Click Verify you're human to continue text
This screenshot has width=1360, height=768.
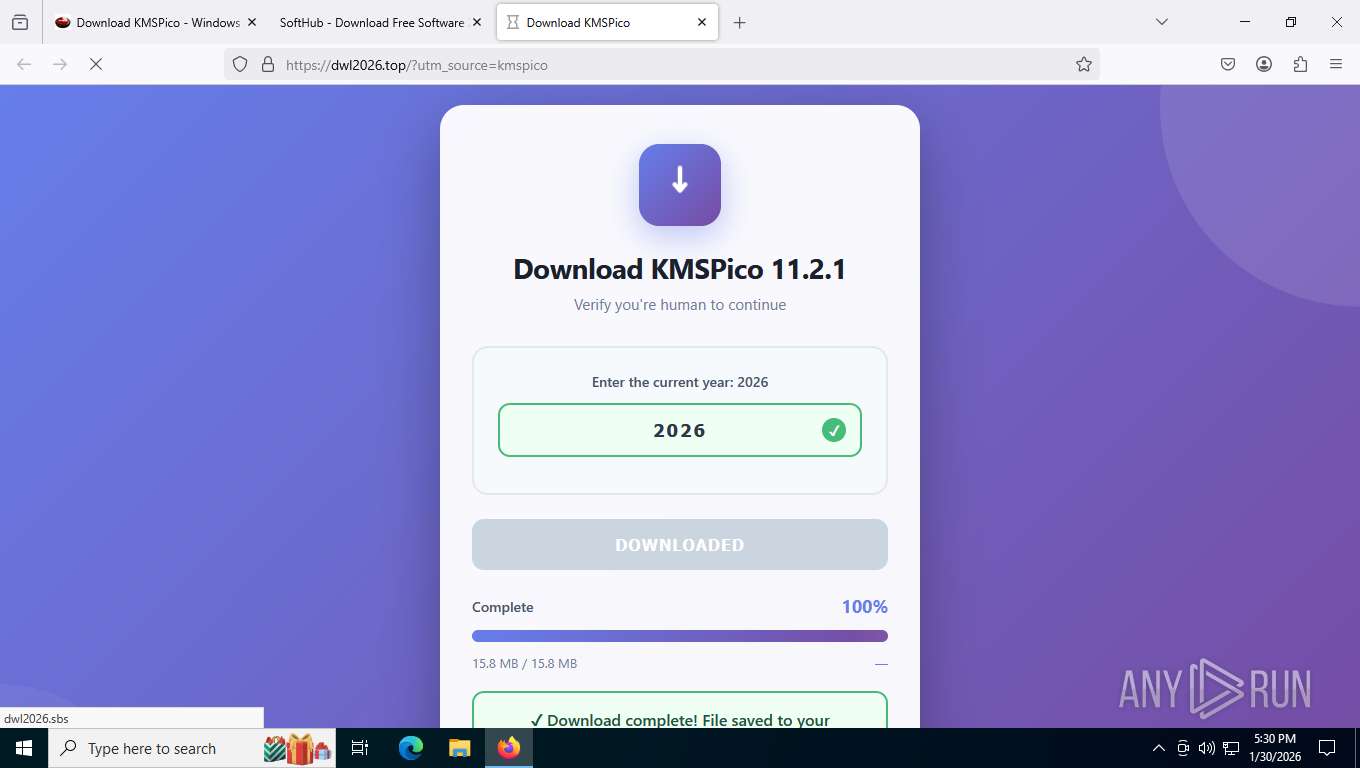tap(680, 305)
